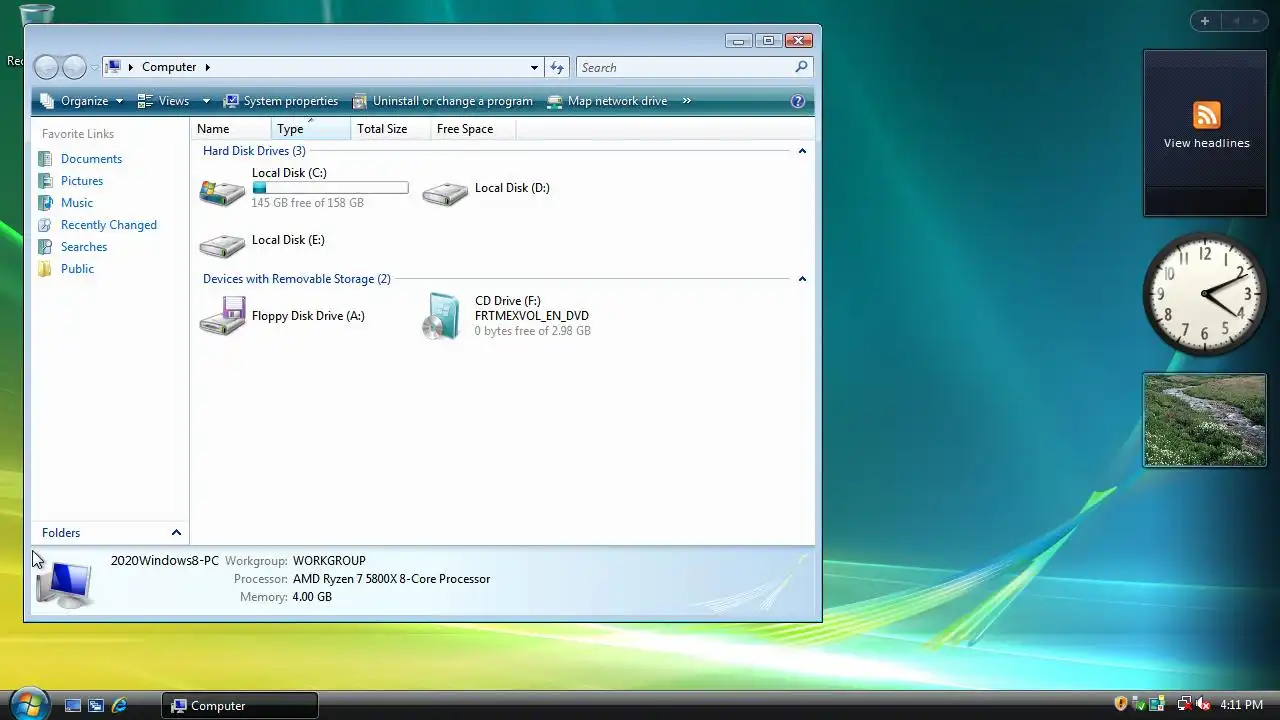
Task: Click the Explorer back arrow button
Action: [x=47, y=67]
